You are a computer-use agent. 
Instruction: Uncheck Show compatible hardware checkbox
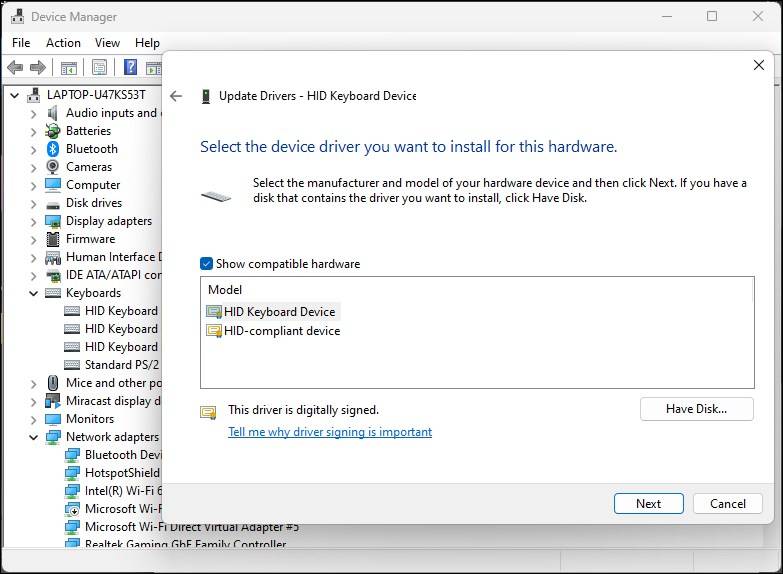tap(206, 264)
